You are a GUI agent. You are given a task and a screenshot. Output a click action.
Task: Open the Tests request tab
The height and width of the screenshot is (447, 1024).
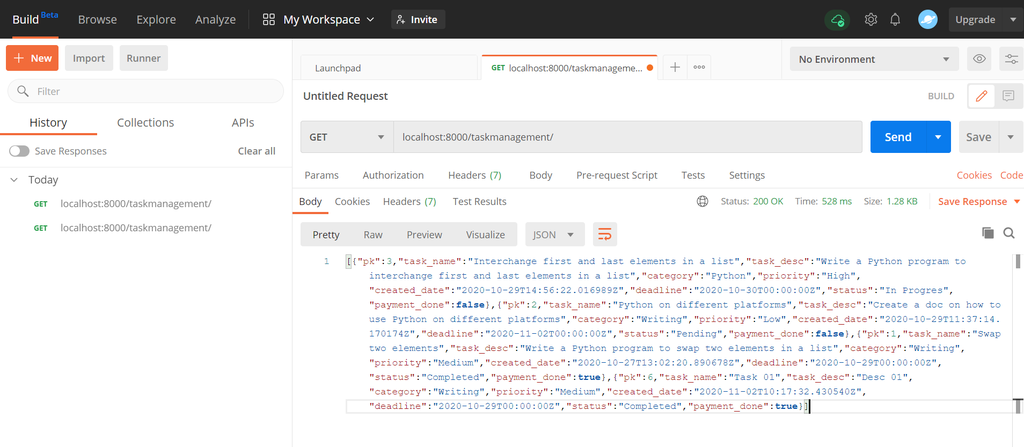tap(693, 175)
